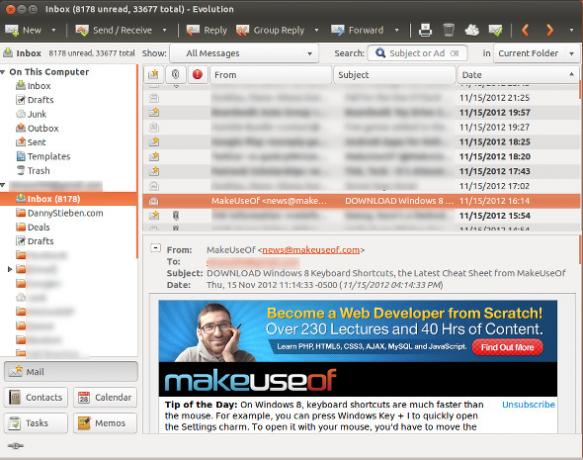Go to next message arrow

point(550,30)
